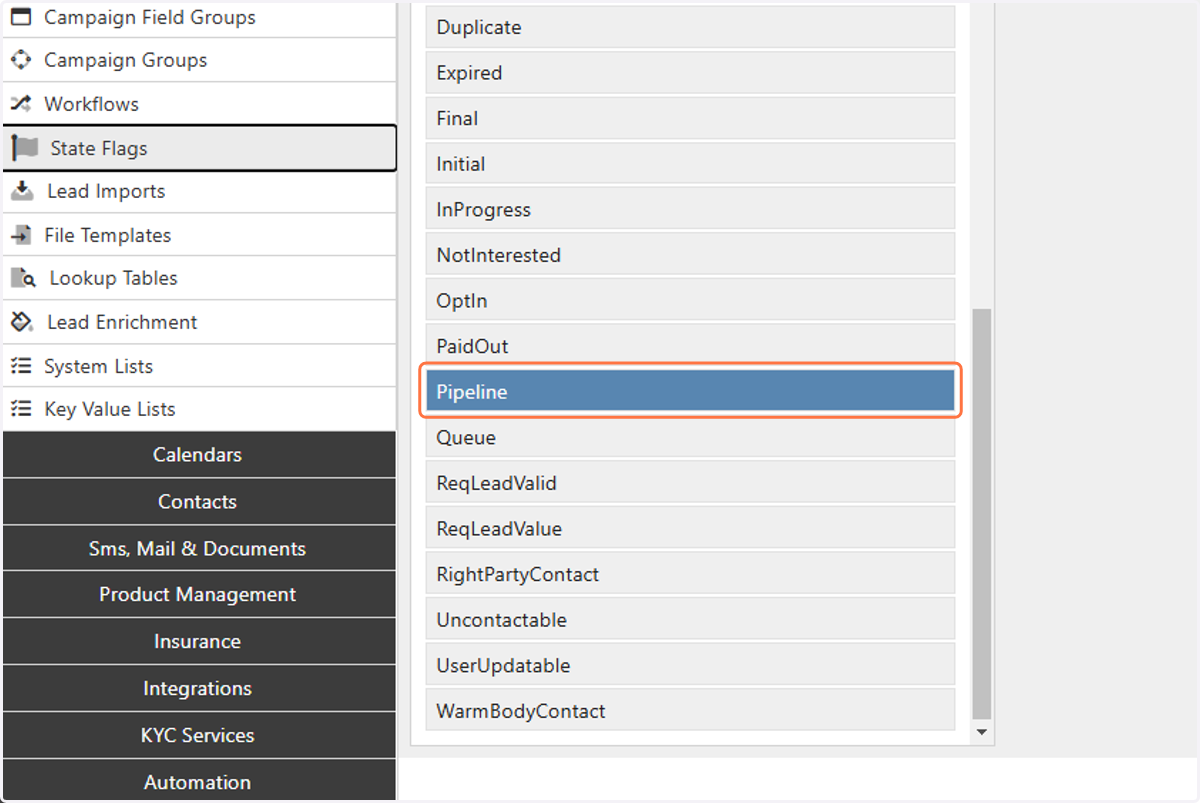Go to Workflows in the sidebar
Screen dimensions: 1200x803
pyautogui.click(x=199, y=104)
